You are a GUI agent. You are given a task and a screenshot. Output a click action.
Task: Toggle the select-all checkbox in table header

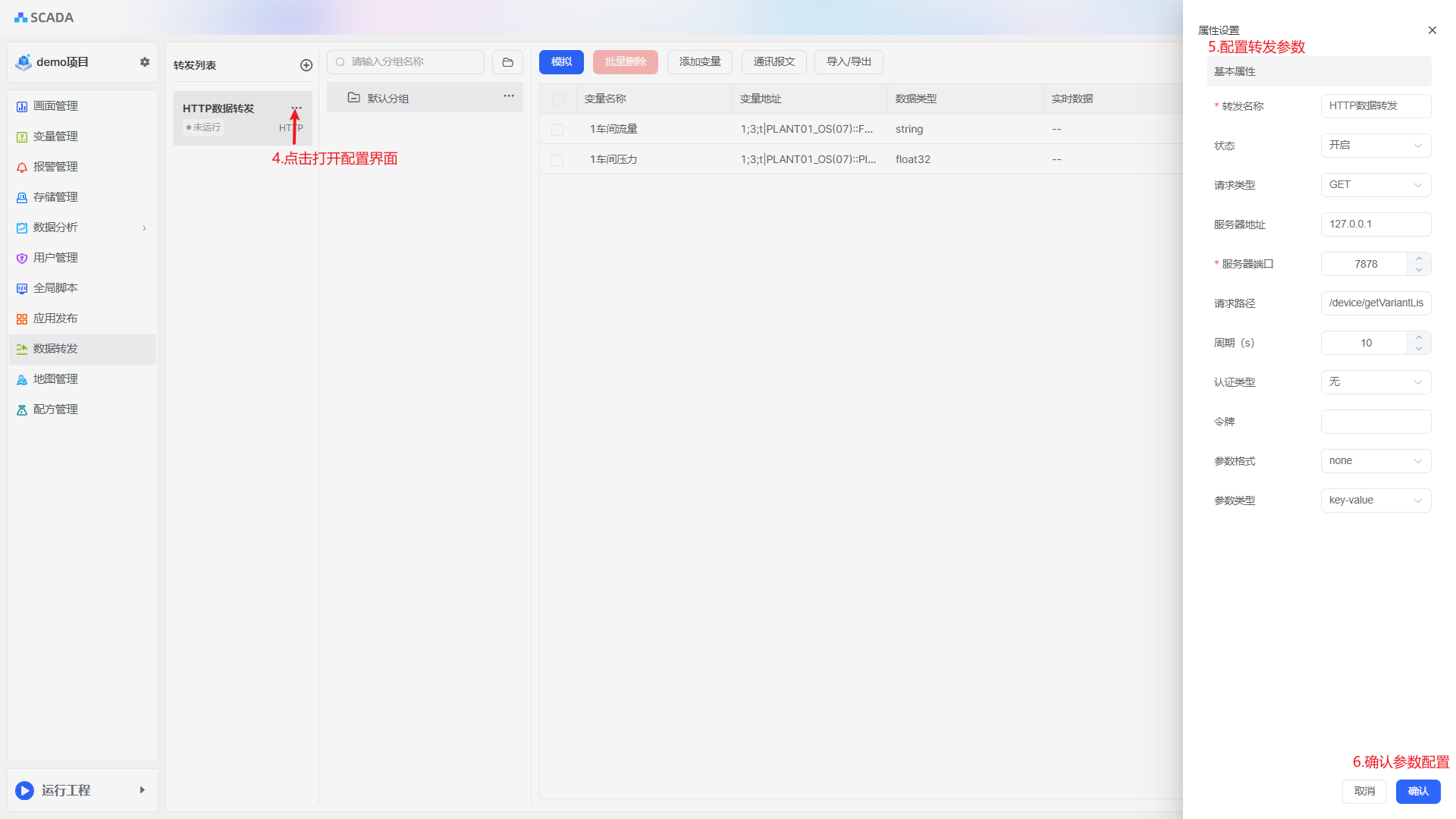click(x=558, y=99)
